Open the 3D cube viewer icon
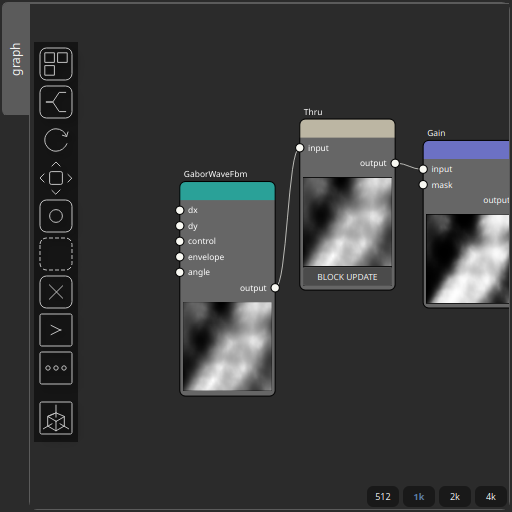The height and width of the screenshot is (512, 512). point(56,418)
